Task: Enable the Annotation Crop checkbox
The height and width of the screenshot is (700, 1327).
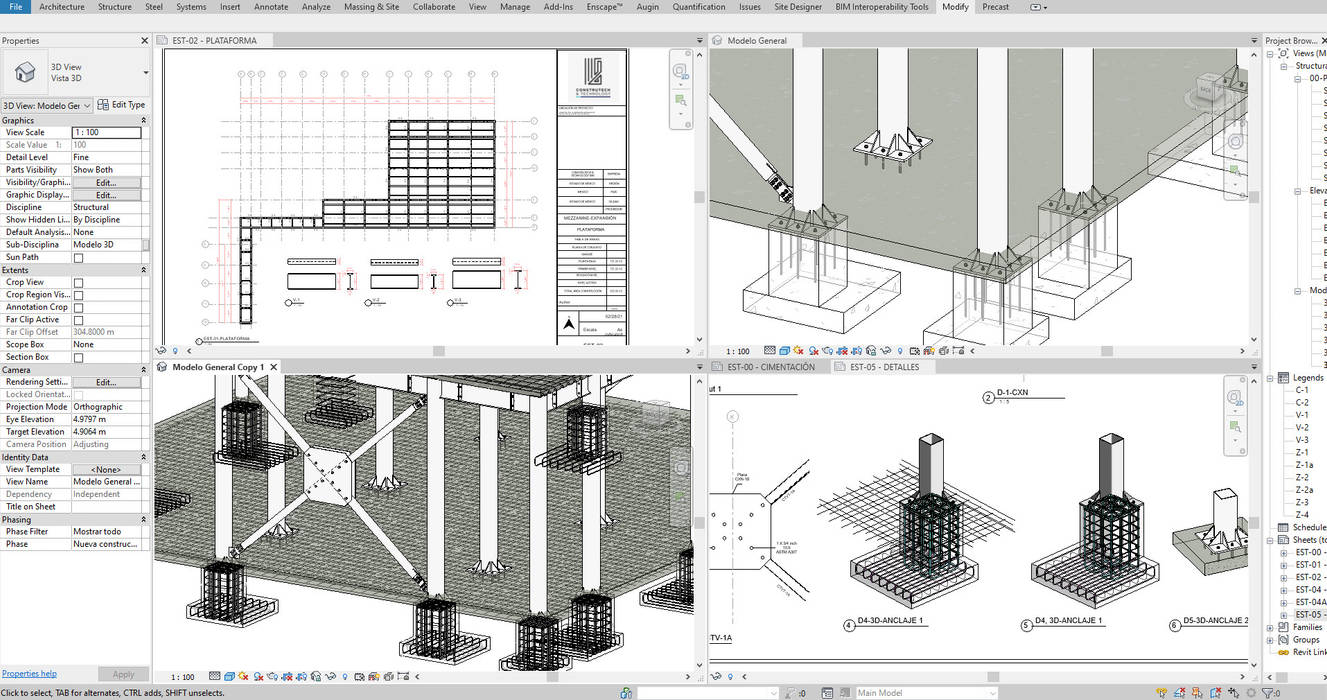Action: [x=79, y=307]
